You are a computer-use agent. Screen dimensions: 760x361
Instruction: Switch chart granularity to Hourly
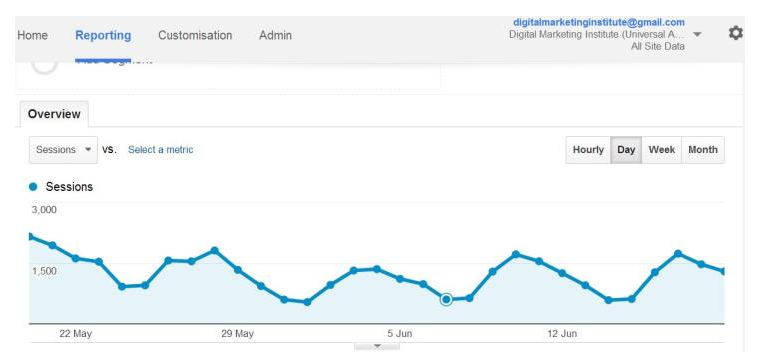[x=588, y=150]
